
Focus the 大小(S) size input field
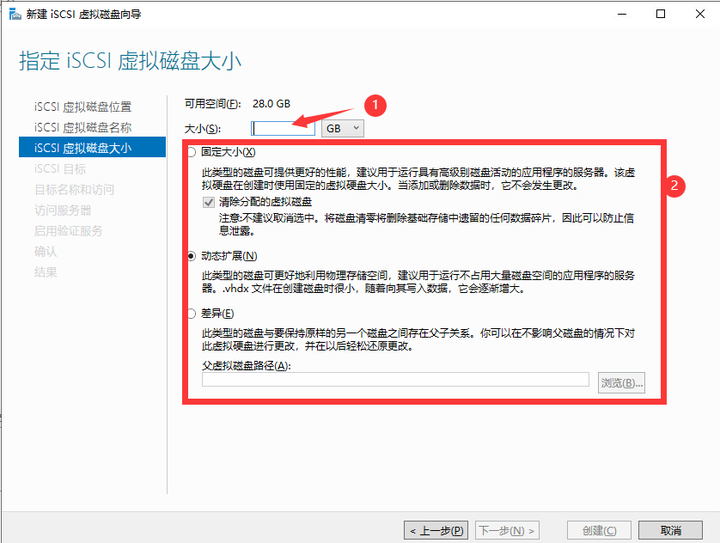pos(283,128)
